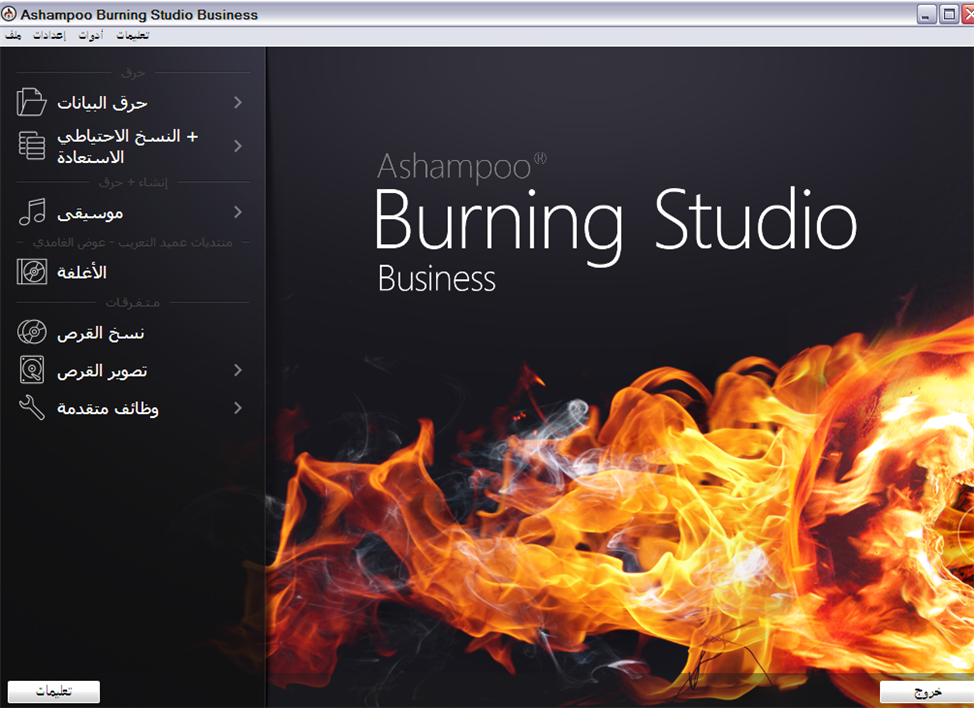Expand the Burn Data (حرق البيانات) arrow

click(238, 102)
